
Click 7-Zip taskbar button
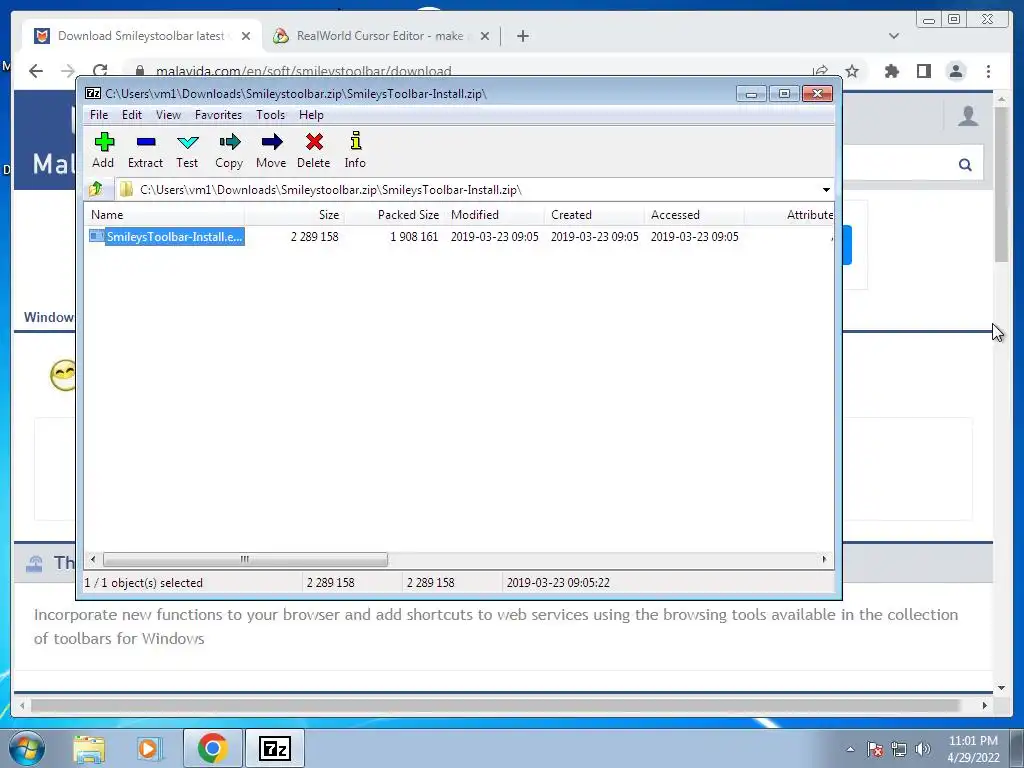(274, 748)
